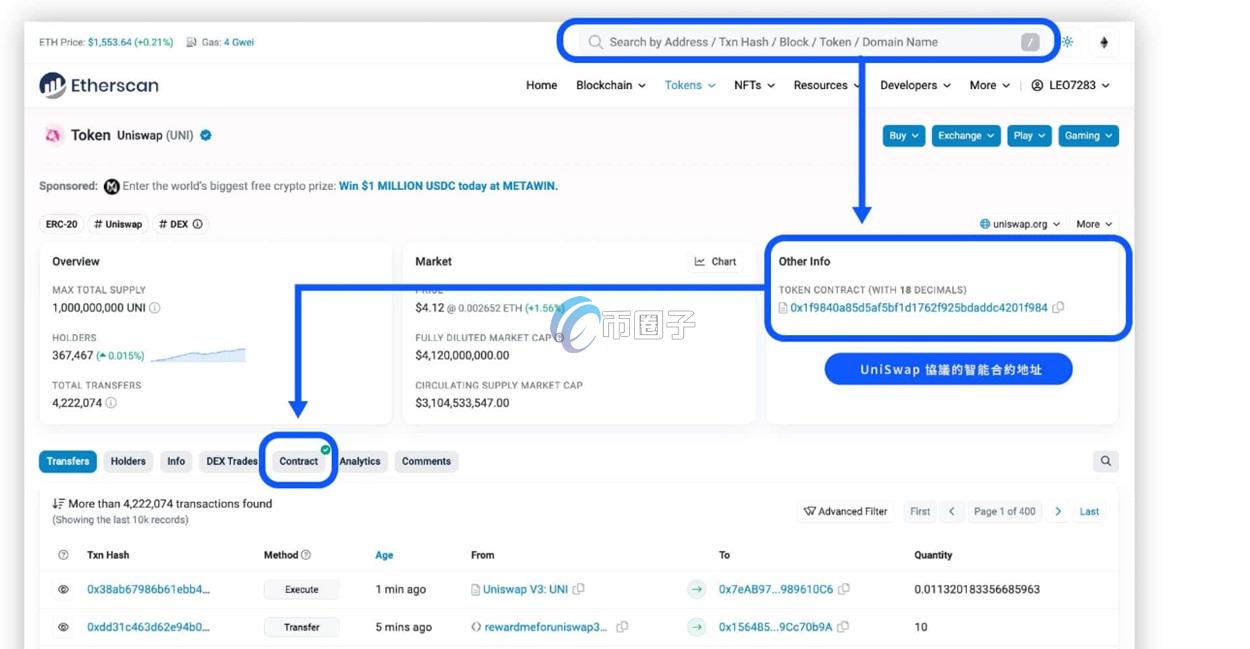Toggle the light/dark theme sun icon
This screenshot has height=649, width=1250.
(1066, 41)
